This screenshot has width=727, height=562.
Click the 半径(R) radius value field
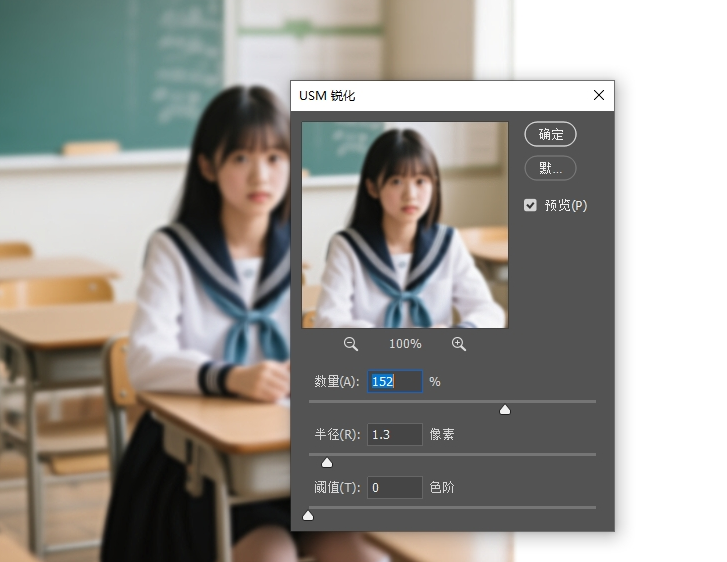[394, 435]
